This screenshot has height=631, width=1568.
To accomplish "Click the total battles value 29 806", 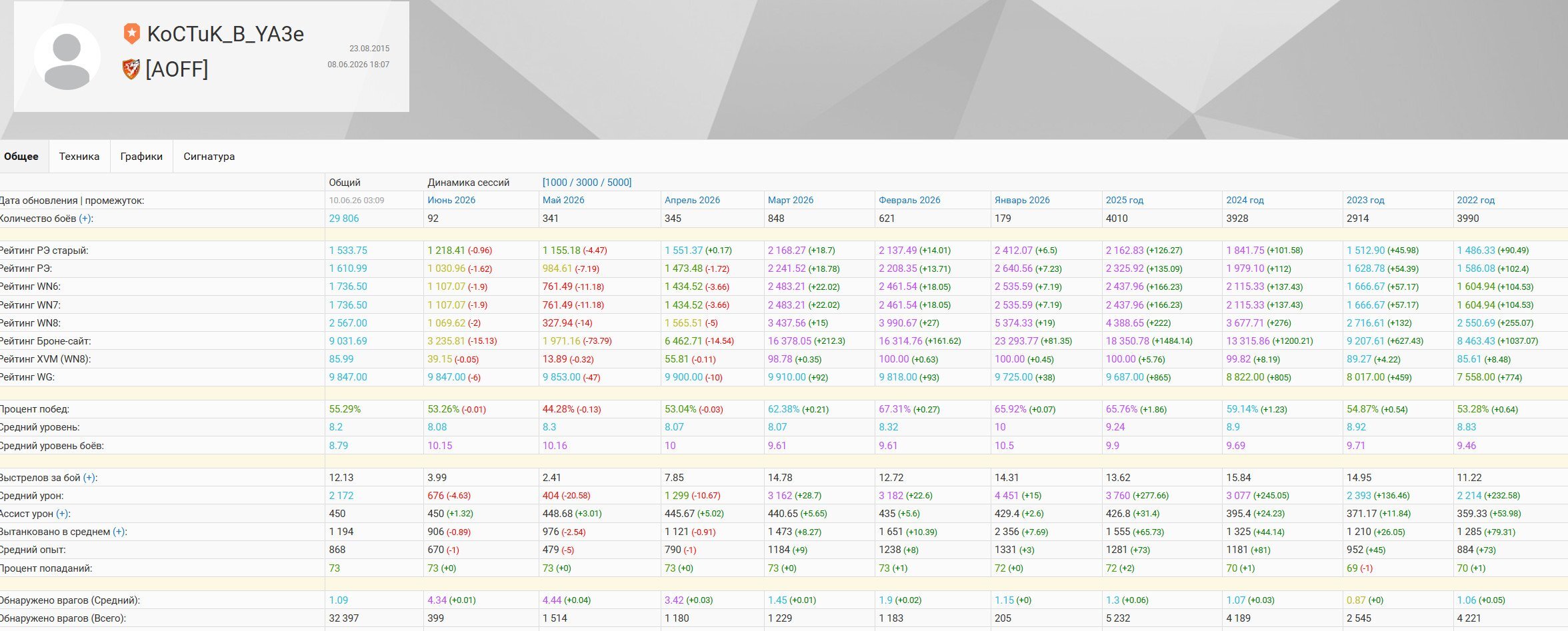I will tap(344, 219).
